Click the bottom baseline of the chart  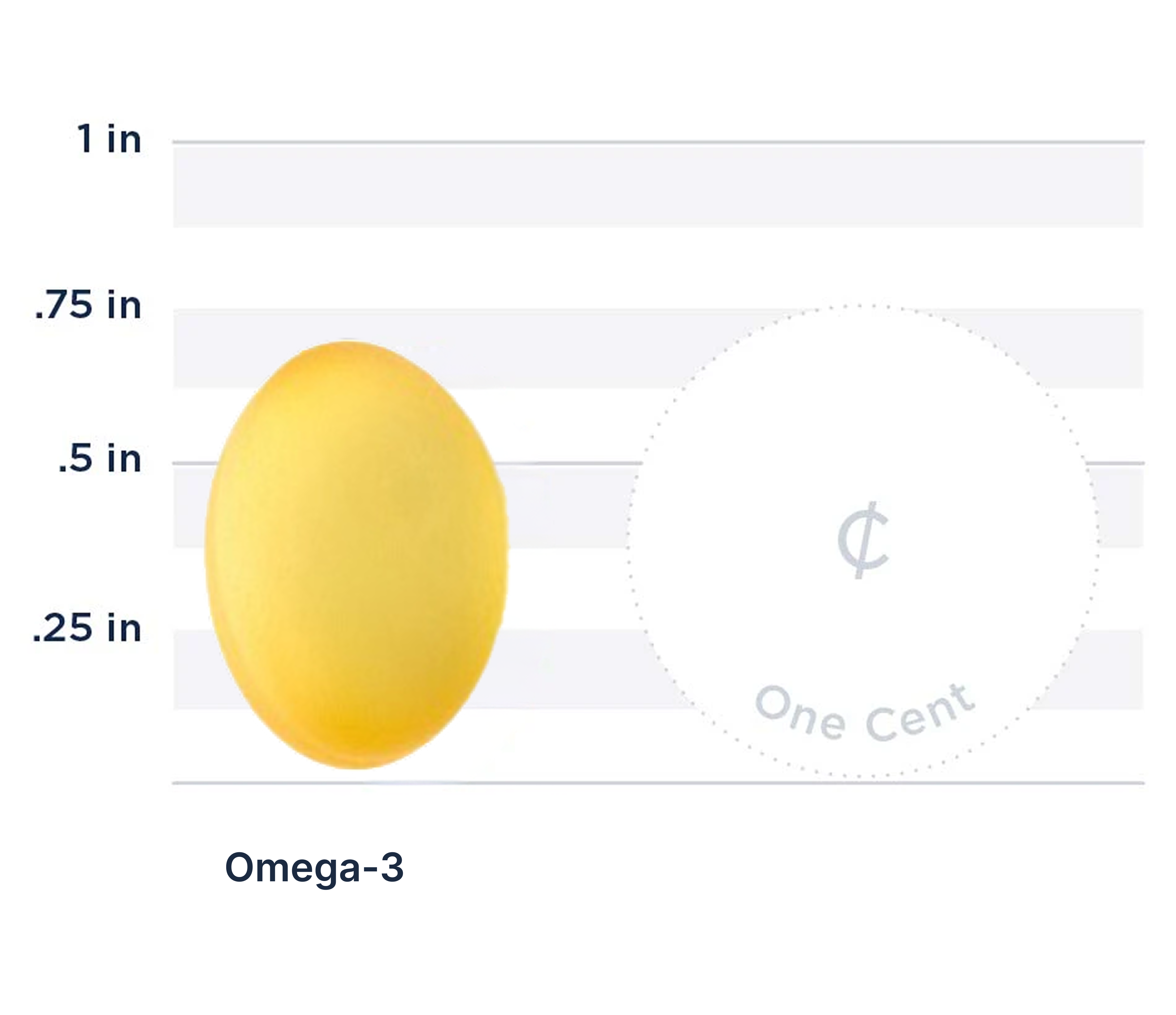tap(658, 783)
